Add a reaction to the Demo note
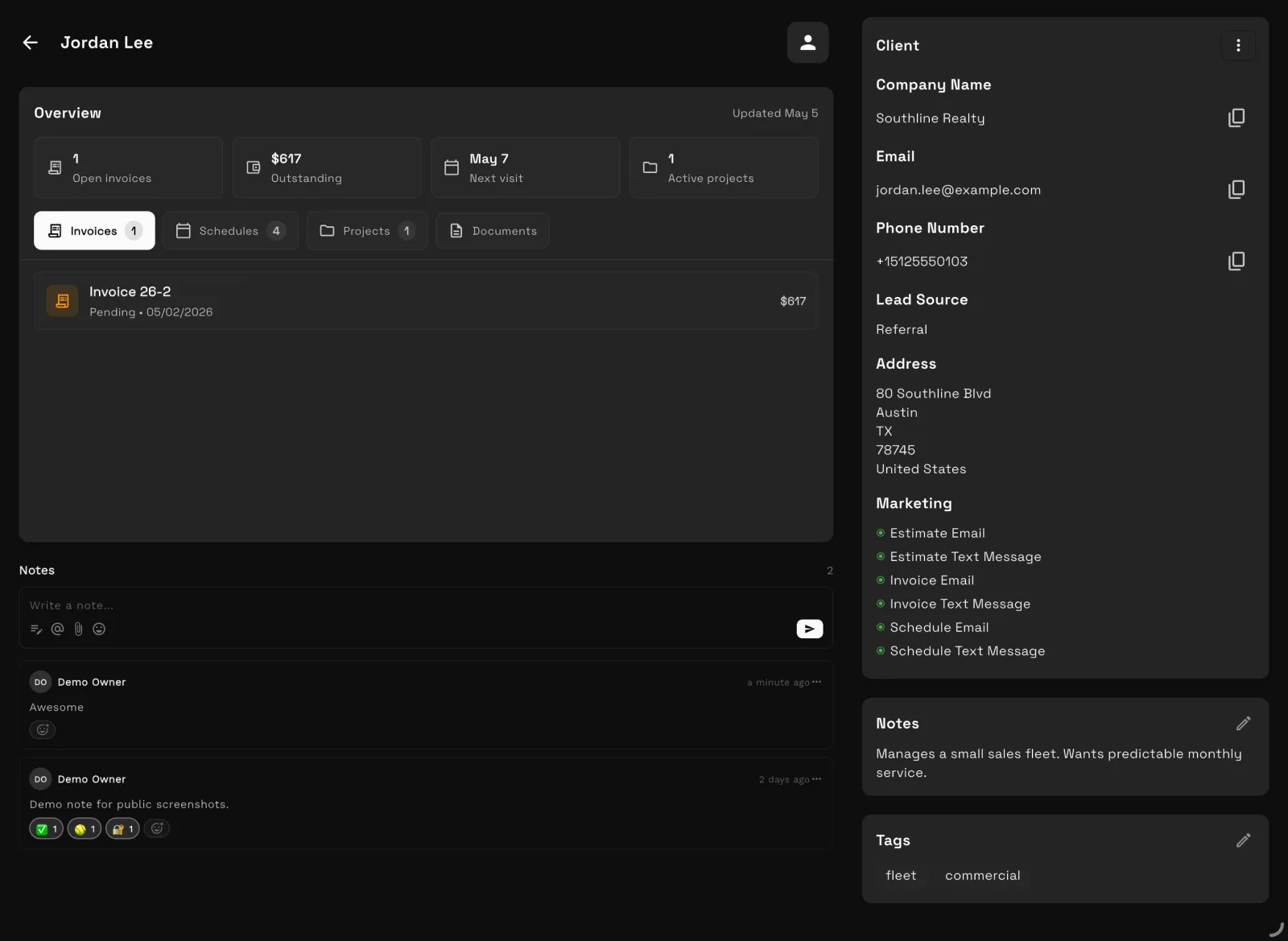Viewport: 1288px width, 941px height. click(157, 828)
